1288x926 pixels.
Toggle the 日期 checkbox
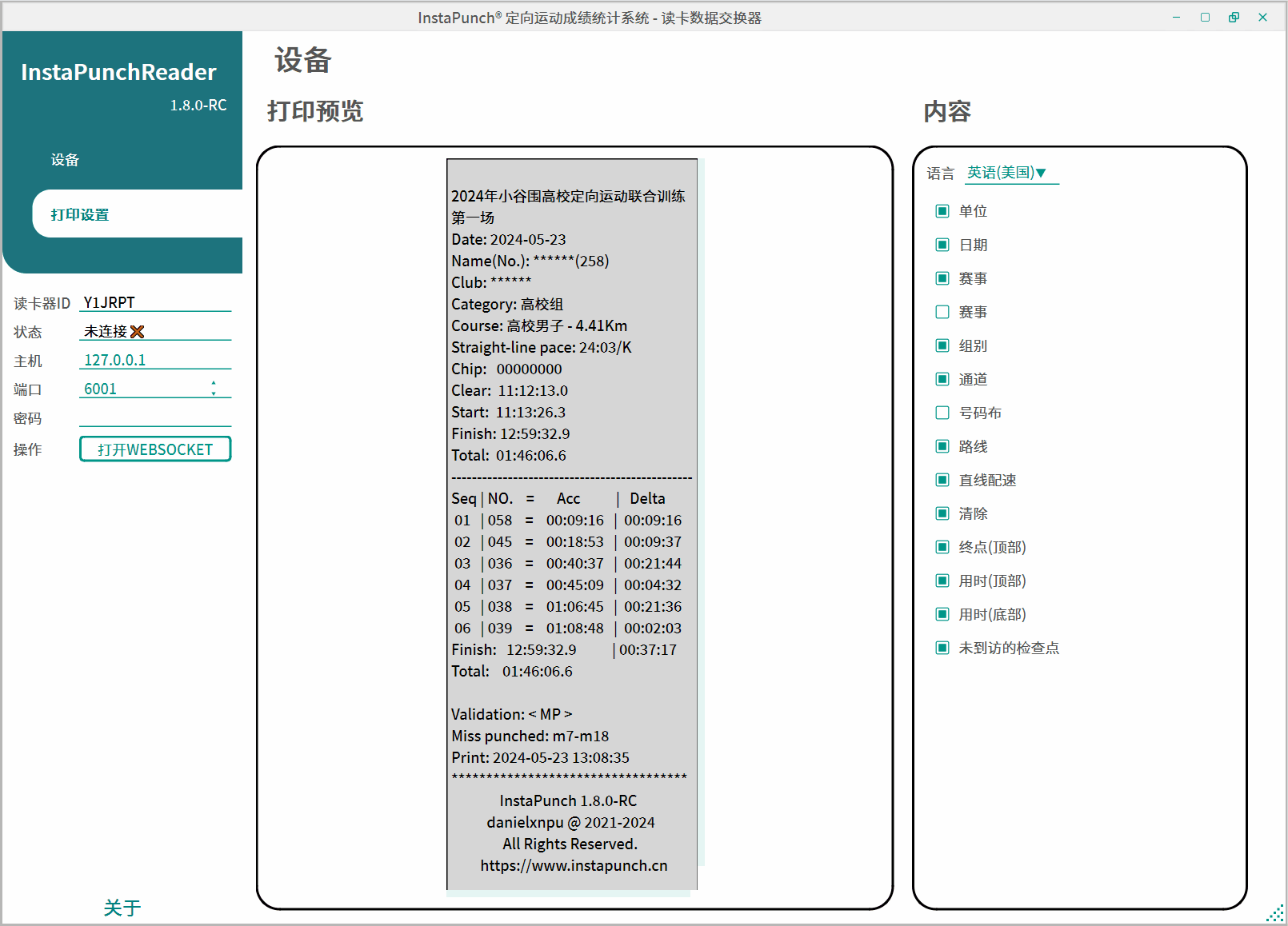click(x=942, y=245)
